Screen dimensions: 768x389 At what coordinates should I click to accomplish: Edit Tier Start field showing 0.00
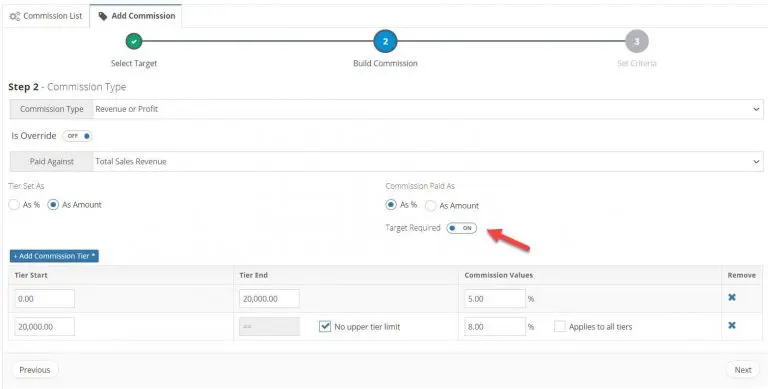tap(45, 298)
